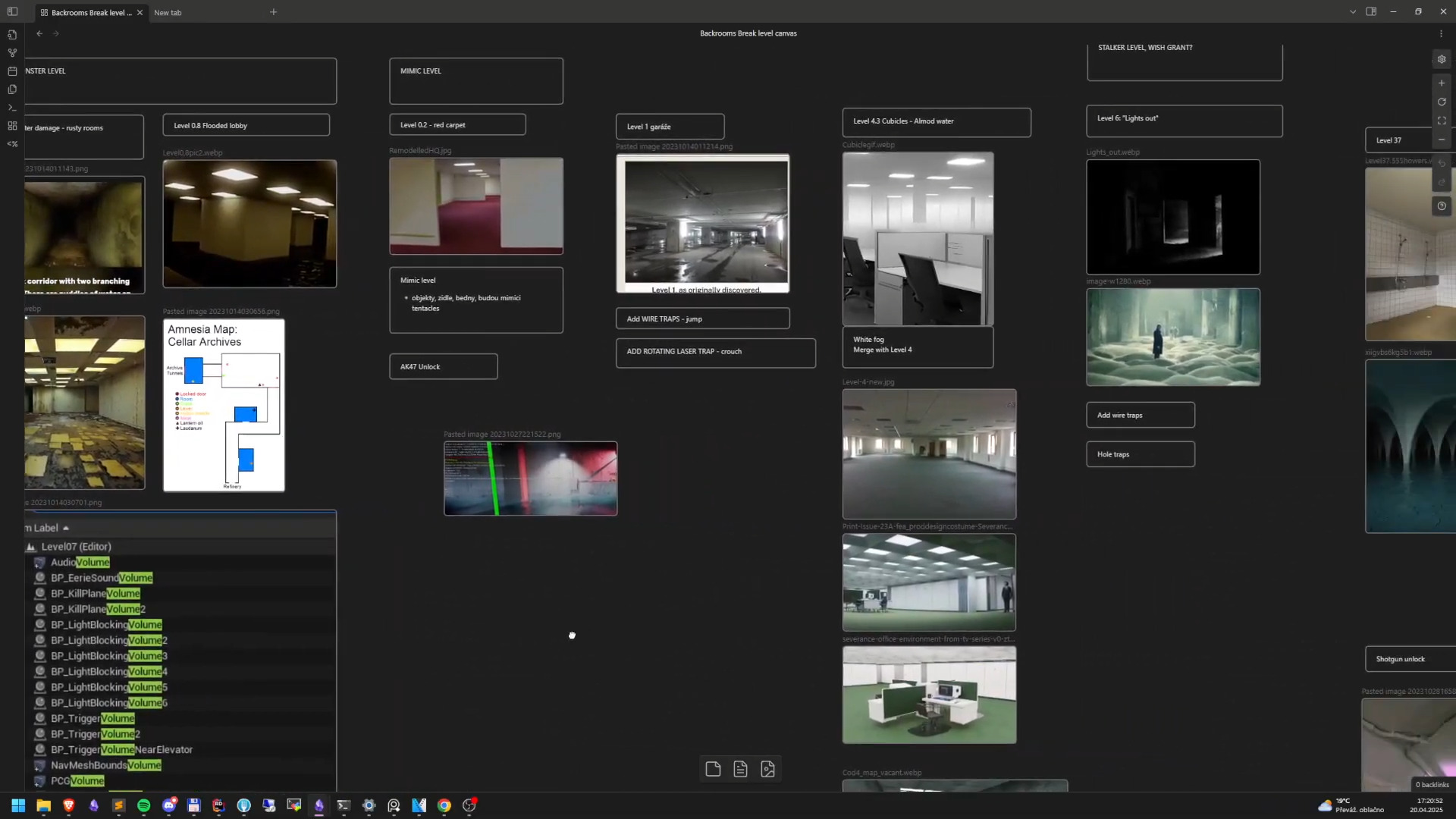This screenshot has width=1456, height=819.
Task: Reset canvas zoom control
Action: click(x=1442, y=102)
